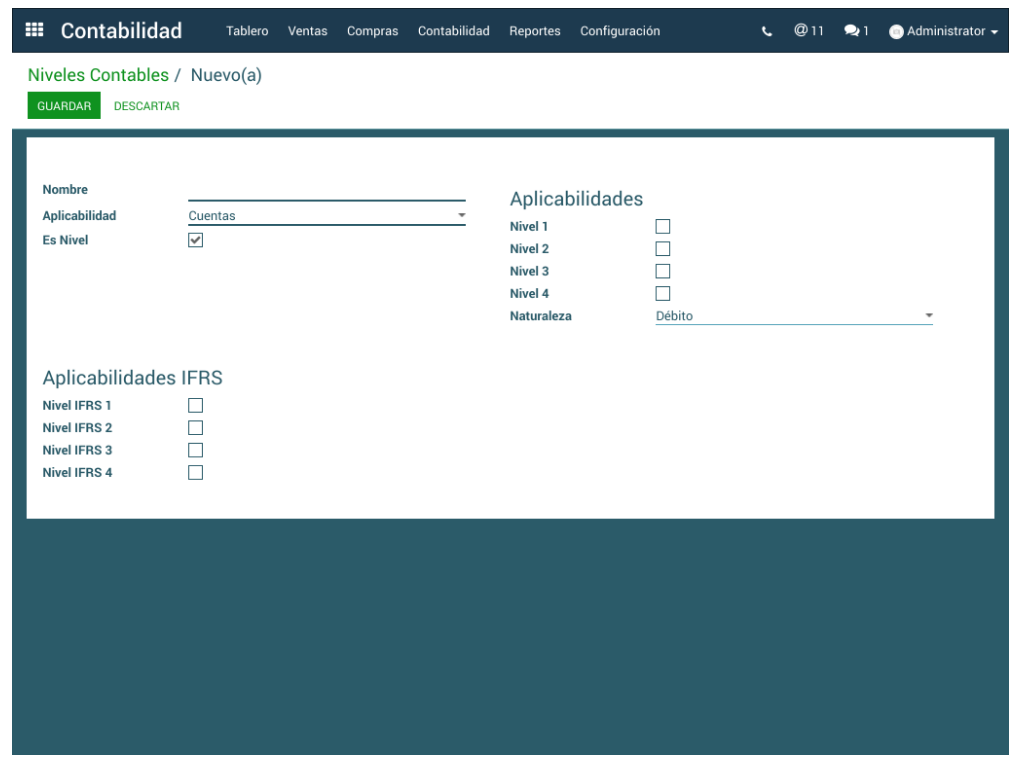Open the apps grid menu icon
This screenshot has height=767, width=1023.
tap(34, 30)
